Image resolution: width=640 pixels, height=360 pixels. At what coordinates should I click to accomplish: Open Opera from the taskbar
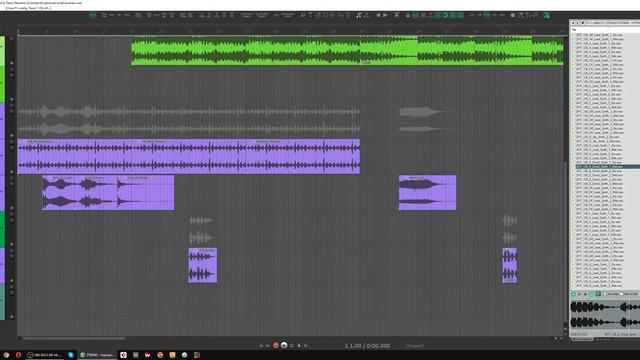click(18, 355)
